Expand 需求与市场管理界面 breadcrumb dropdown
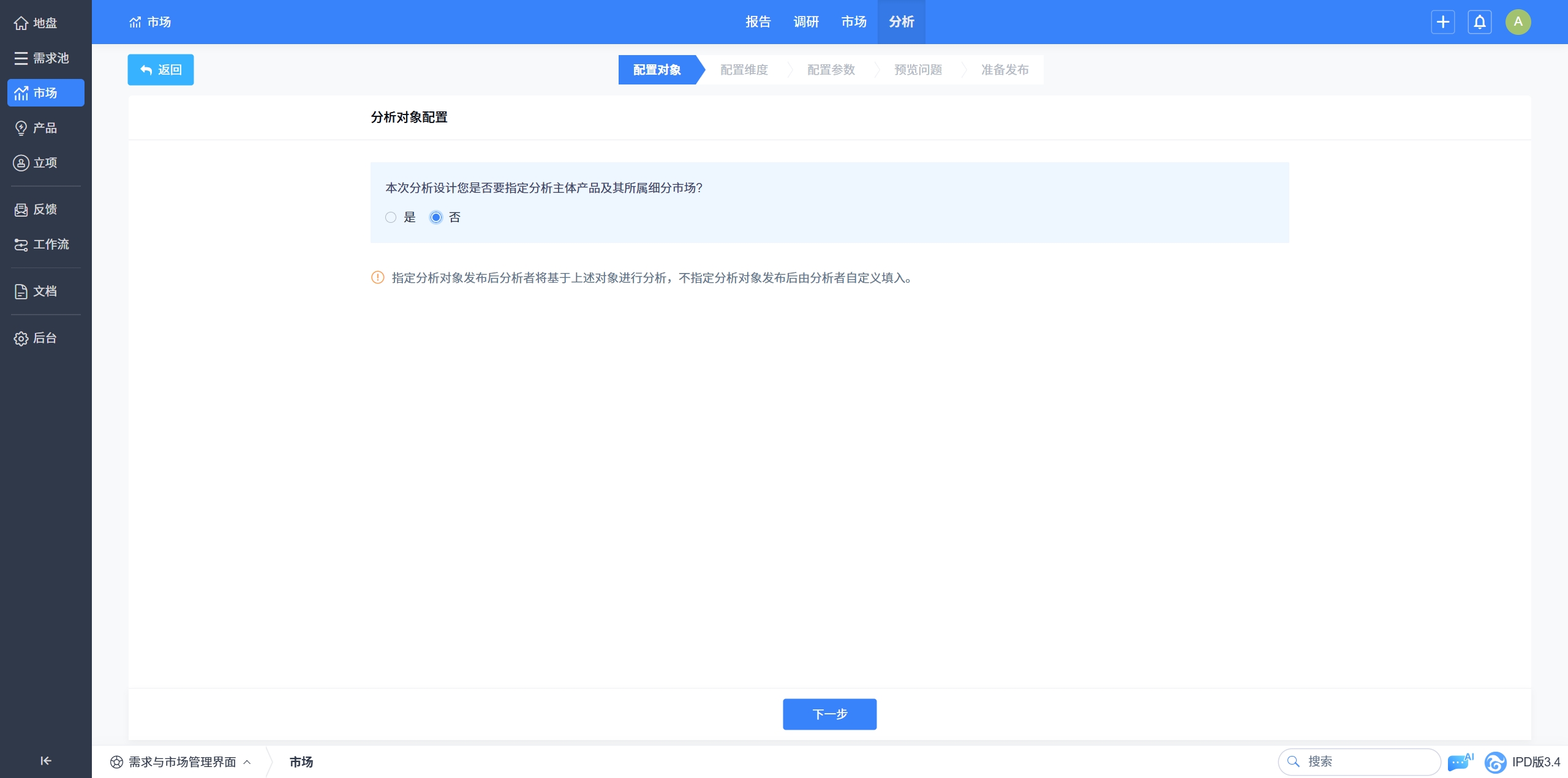The image size is (1568, 778). click(181, 762)
